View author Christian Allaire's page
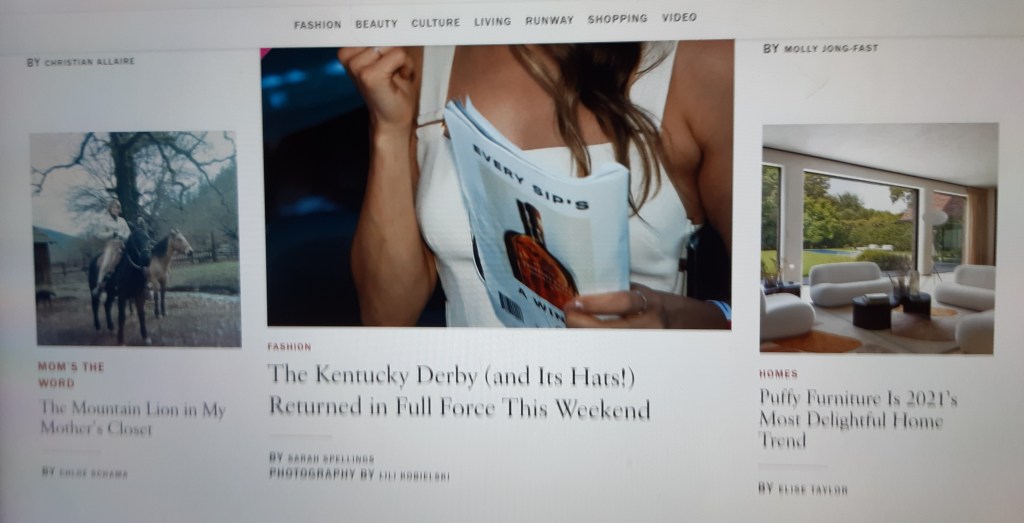This screenshot has height=523, width=1024. (89, 61)
